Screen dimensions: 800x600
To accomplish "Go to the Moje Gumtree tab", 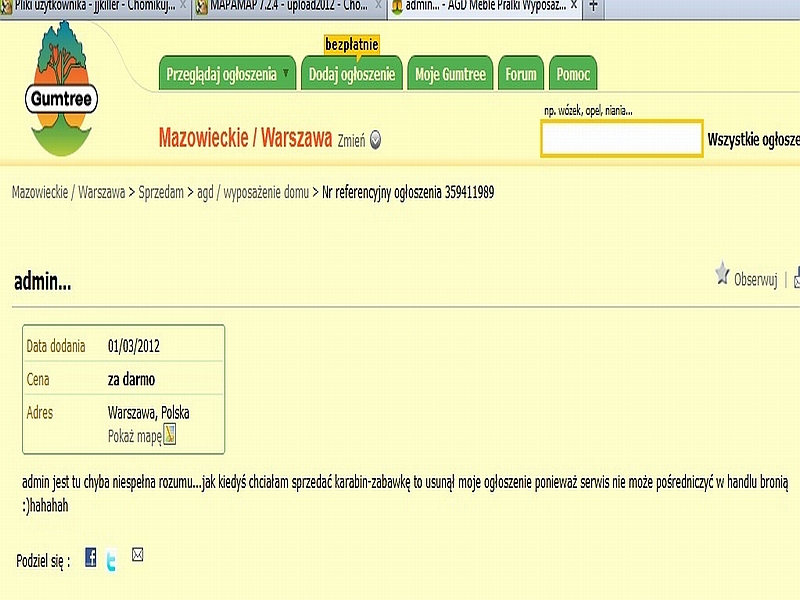I will coord(450,74).
